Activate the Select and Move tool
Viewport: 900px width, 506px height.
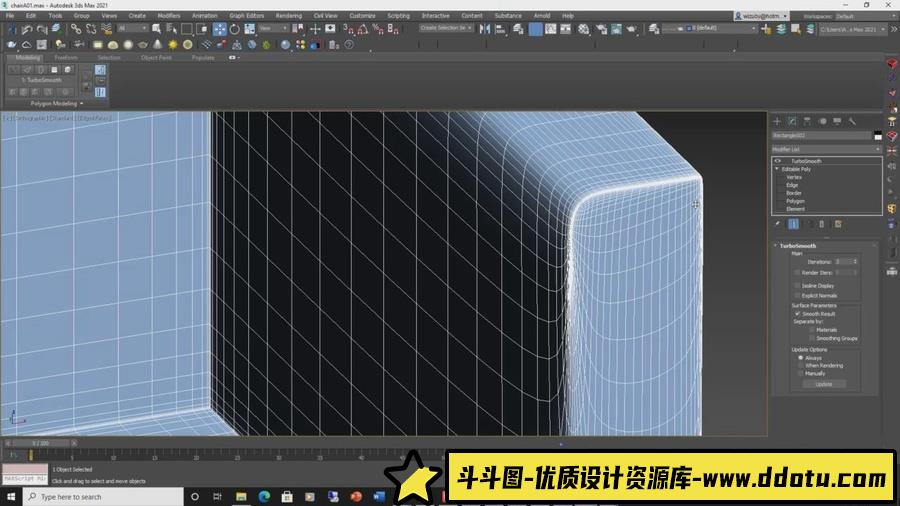pos(219,29)
